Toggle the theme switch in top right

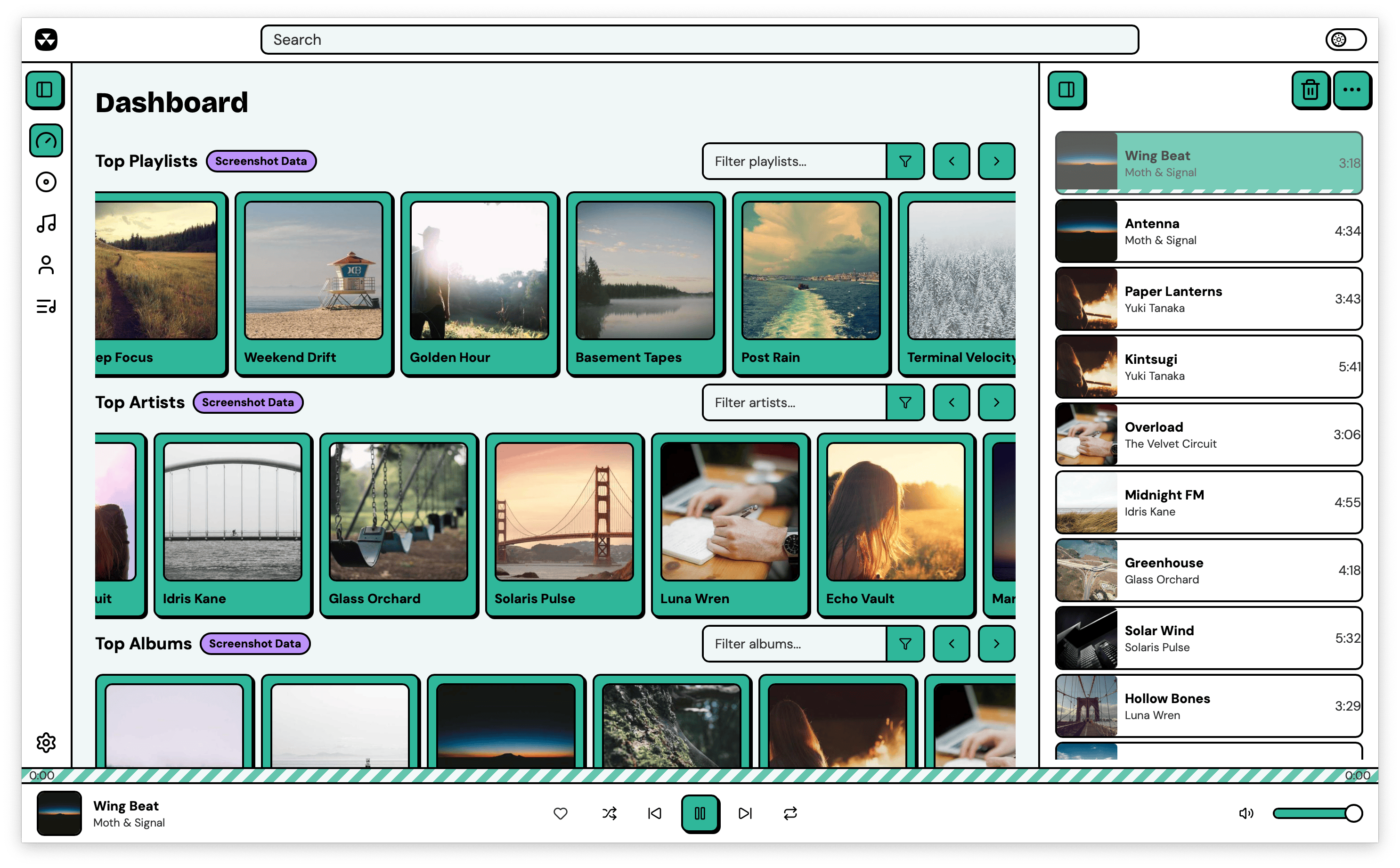1345,40
